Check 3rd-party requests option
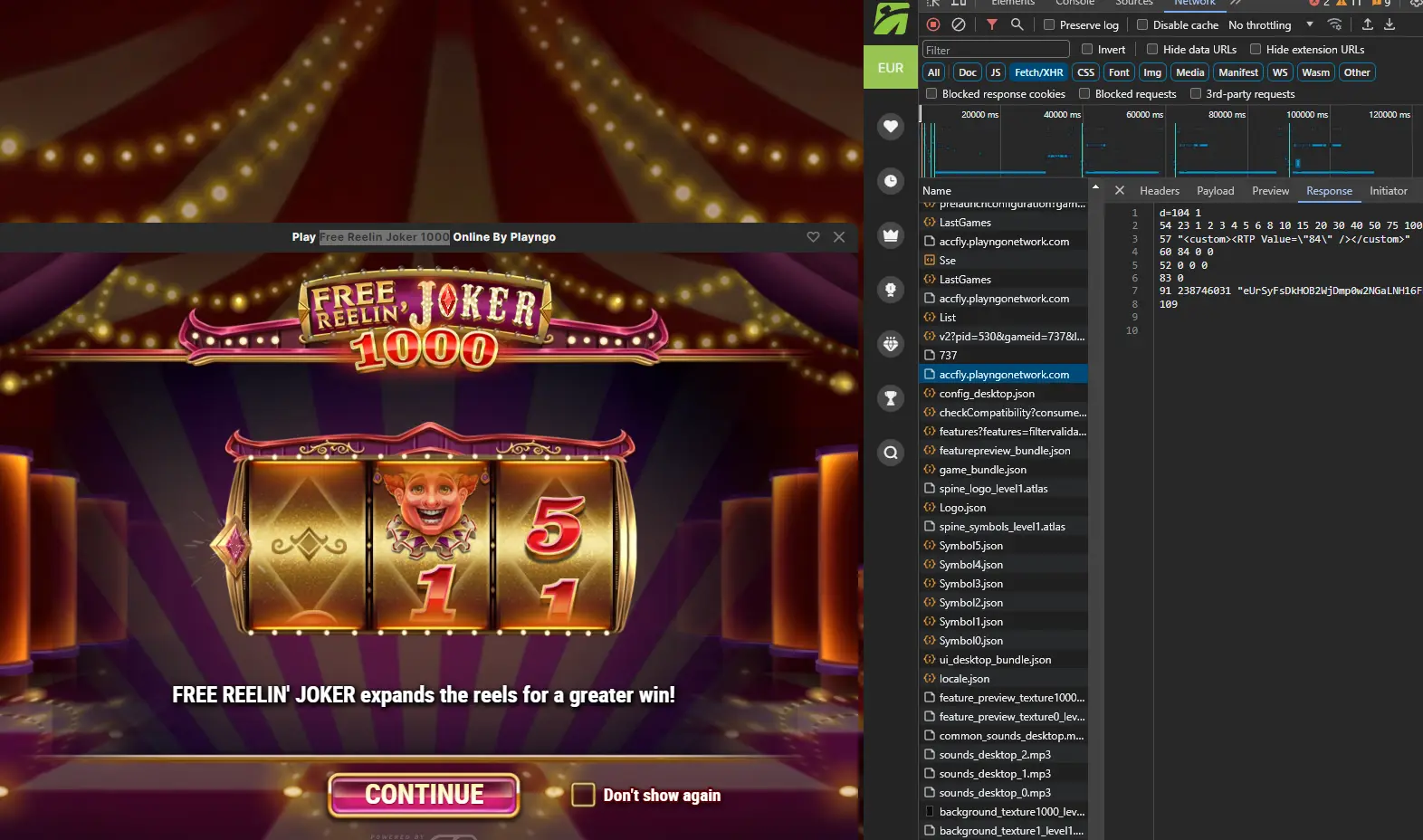1423x840 pixels. tap(1195, 93)
